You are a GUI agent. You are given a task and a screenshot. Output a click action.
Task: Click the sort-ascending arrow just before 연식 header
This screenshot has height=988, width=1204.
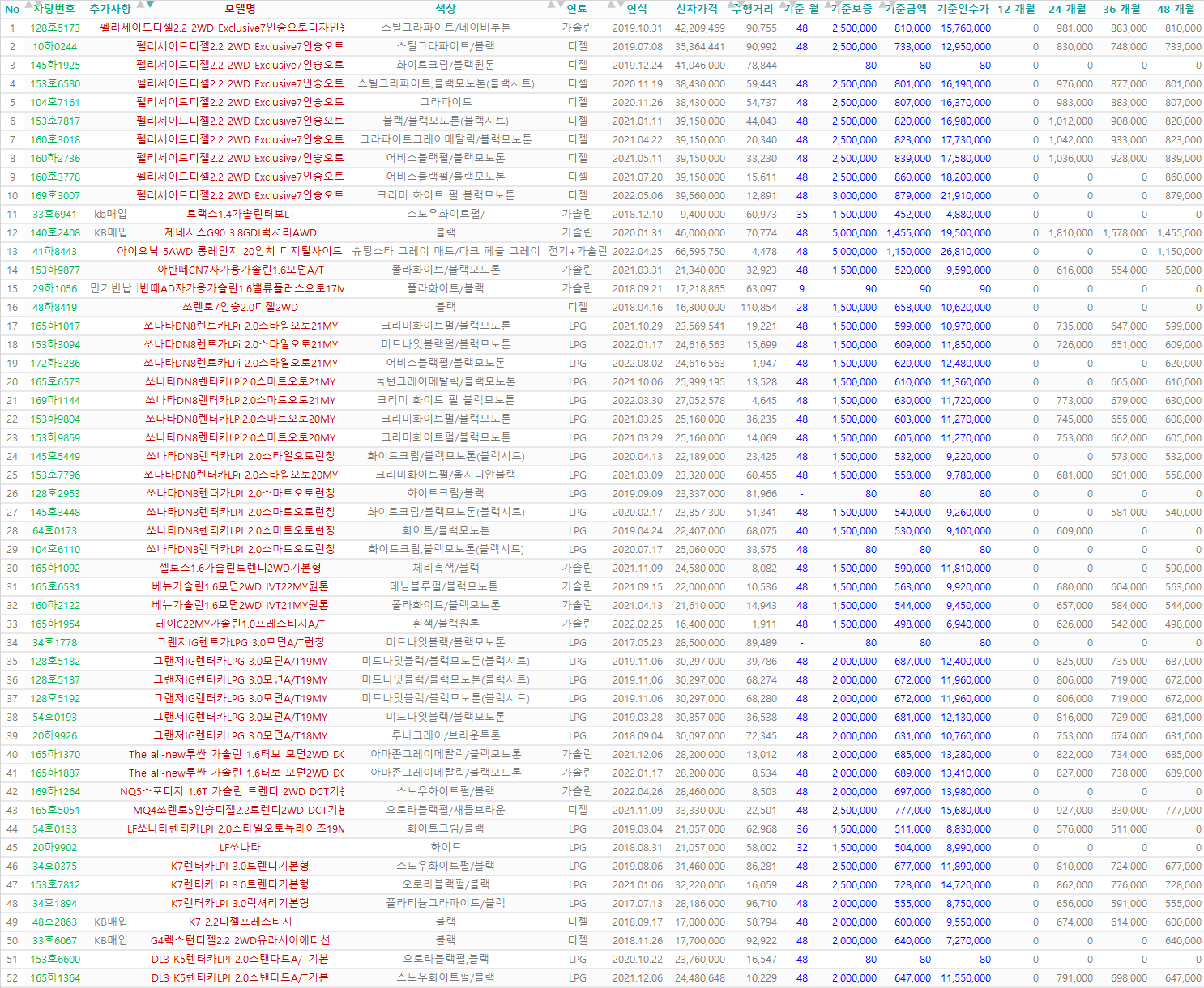pos(611,5)
